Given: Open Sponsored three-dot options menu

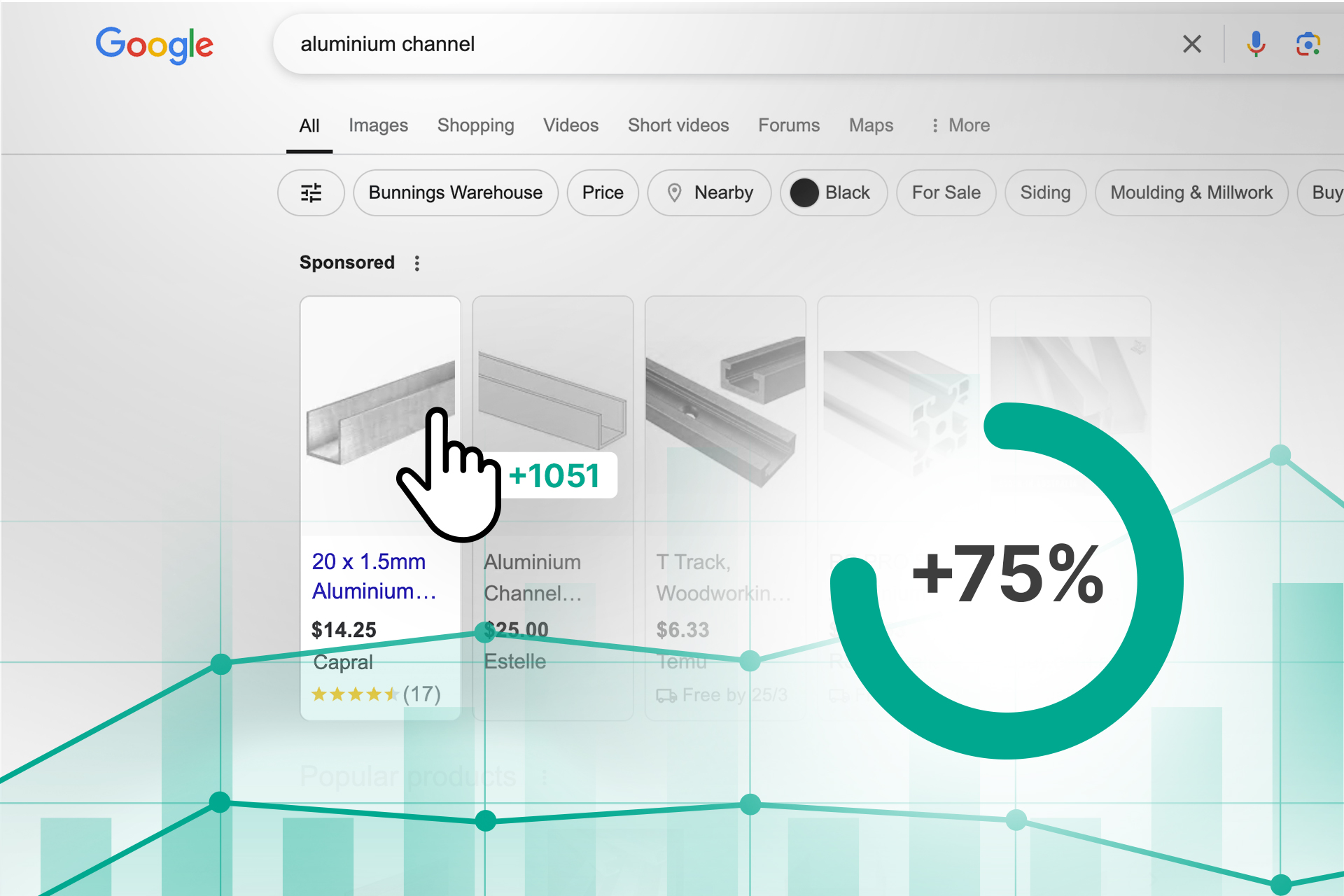Looking at the screenshot, I should point(417,263).
